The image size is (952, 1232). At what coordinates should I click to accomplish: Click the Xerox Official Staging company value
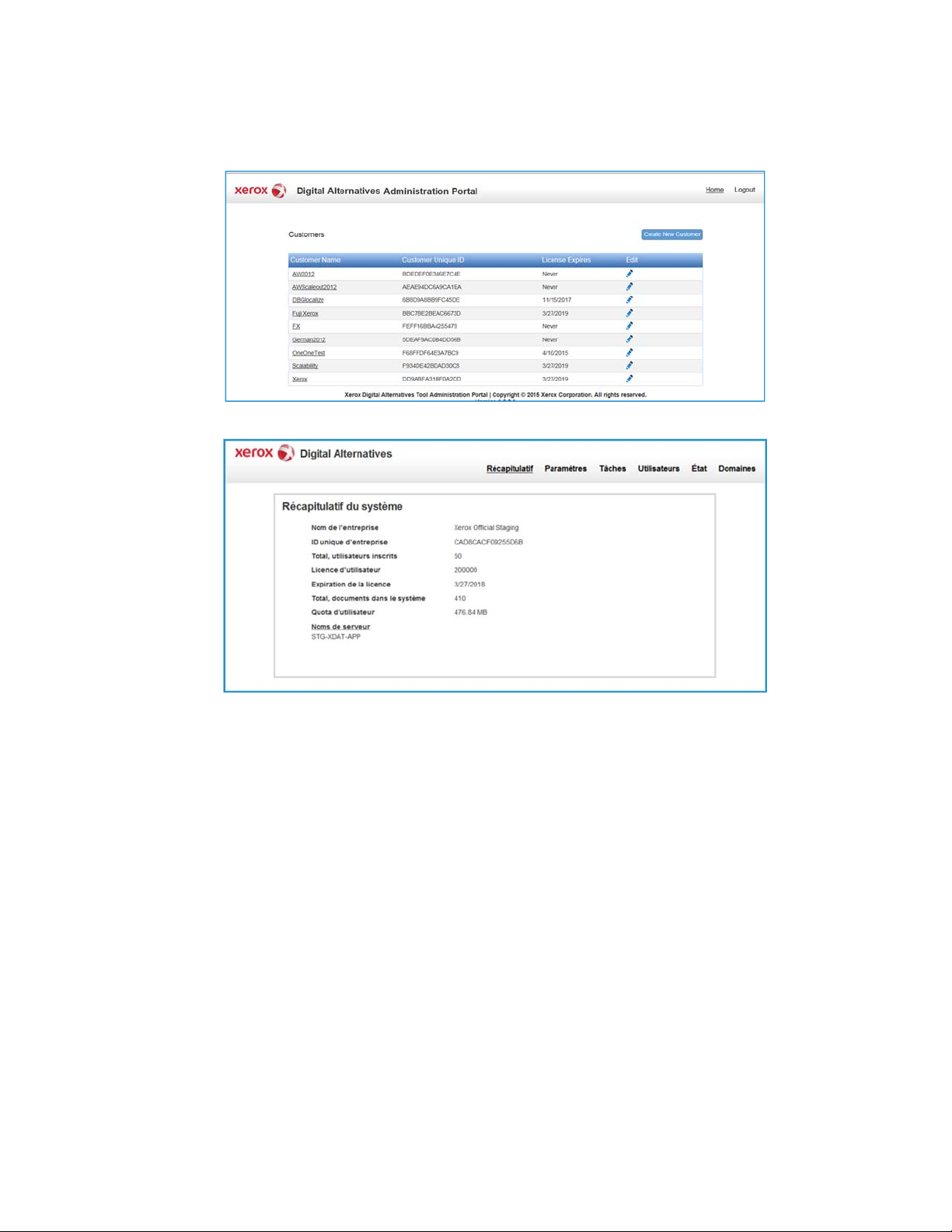pyautogui.click(x=486, y=528)
